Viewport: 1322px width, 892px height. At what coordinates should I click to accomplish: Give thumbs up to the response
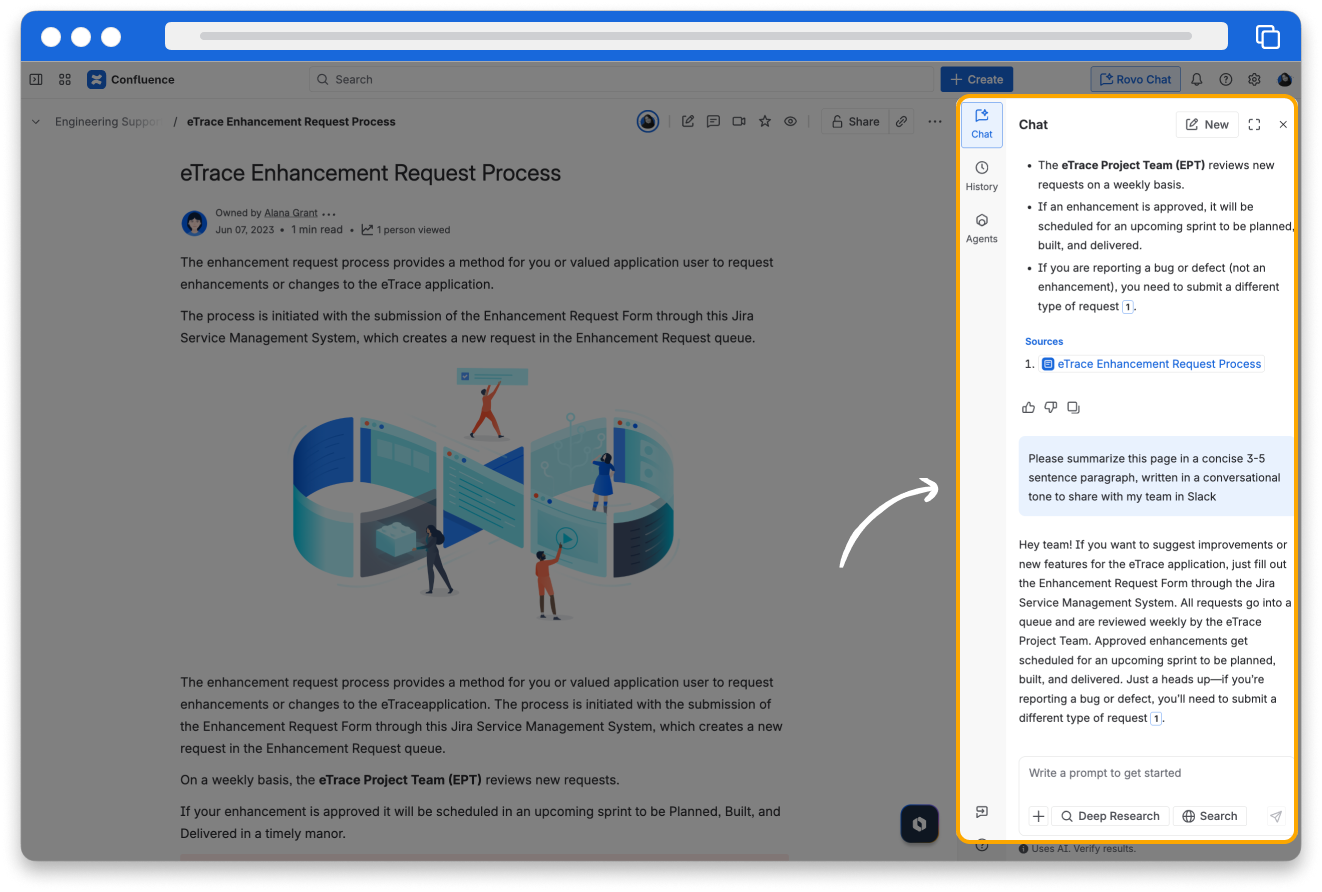(1028, 407)
